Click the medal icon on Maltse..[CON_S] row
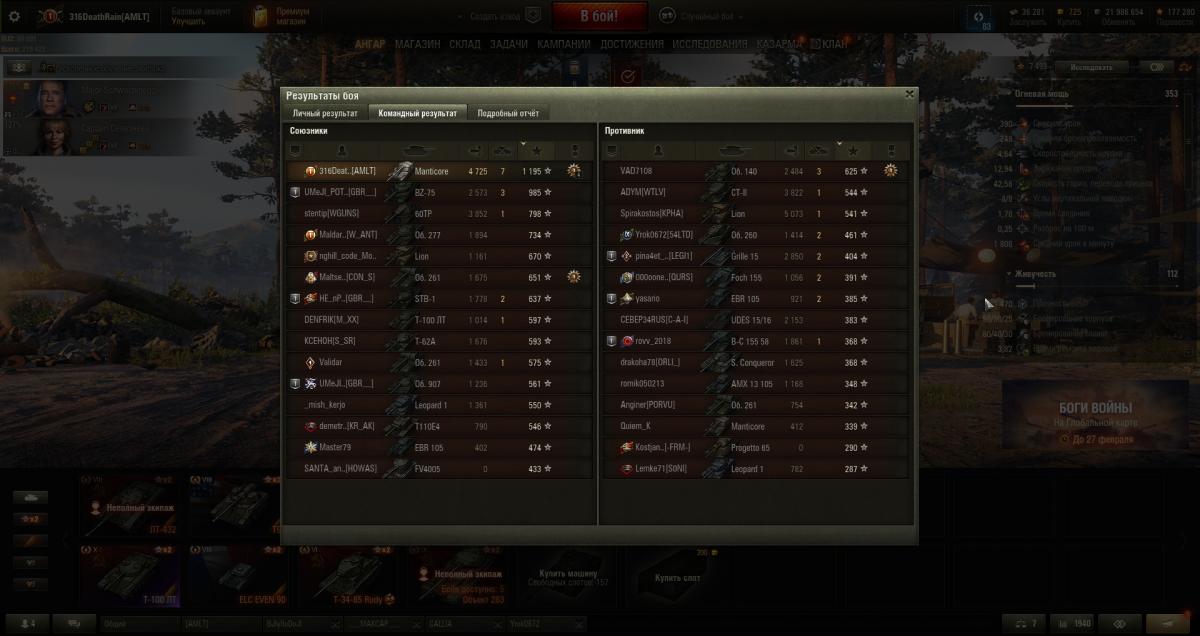 click(574, 277)
